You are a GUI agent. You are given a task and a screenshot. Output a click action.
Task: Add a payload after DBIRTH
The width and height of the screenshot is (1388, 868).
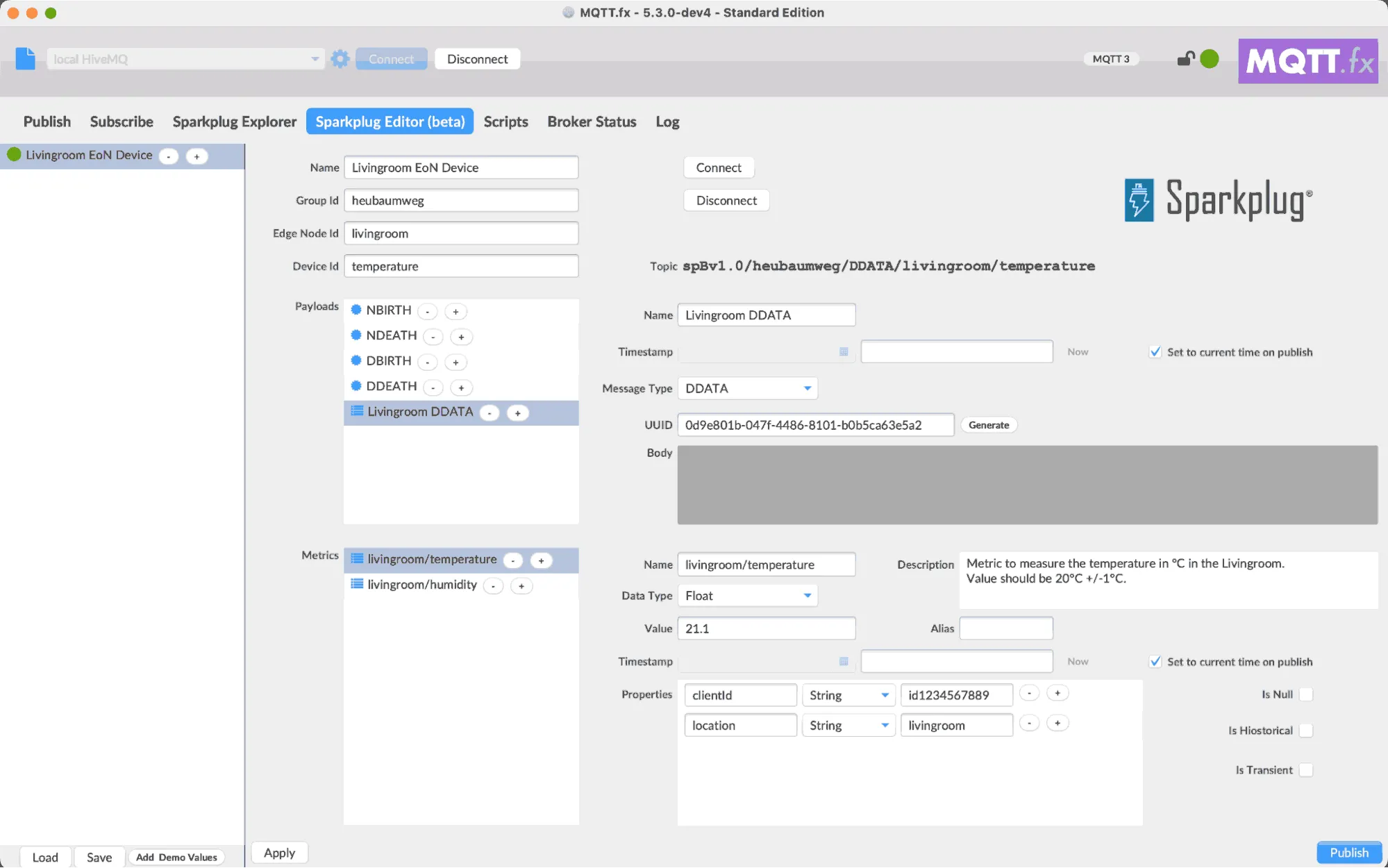(455, 362)
